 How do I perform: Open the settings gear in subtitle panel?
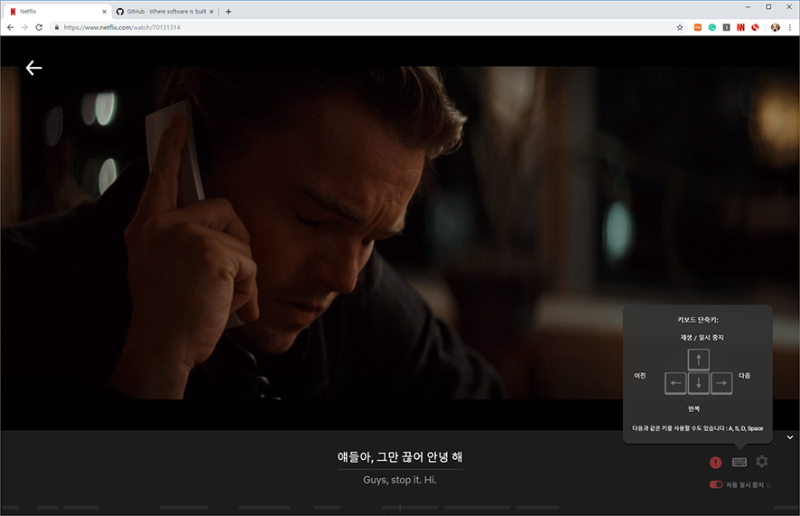(762, 461)
